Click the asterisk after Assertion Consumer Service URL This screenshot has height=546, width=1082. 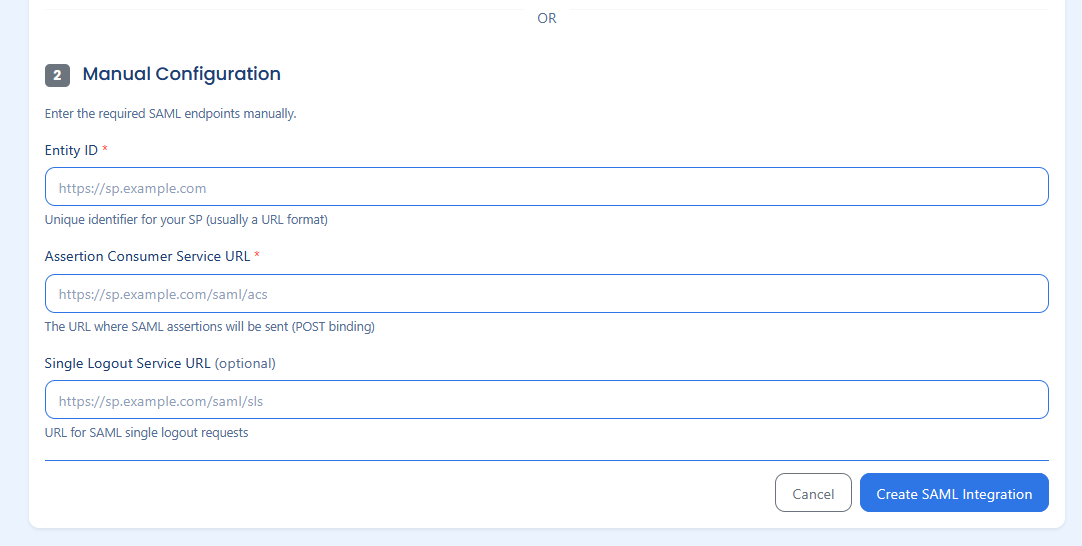(x=257, y=255)
